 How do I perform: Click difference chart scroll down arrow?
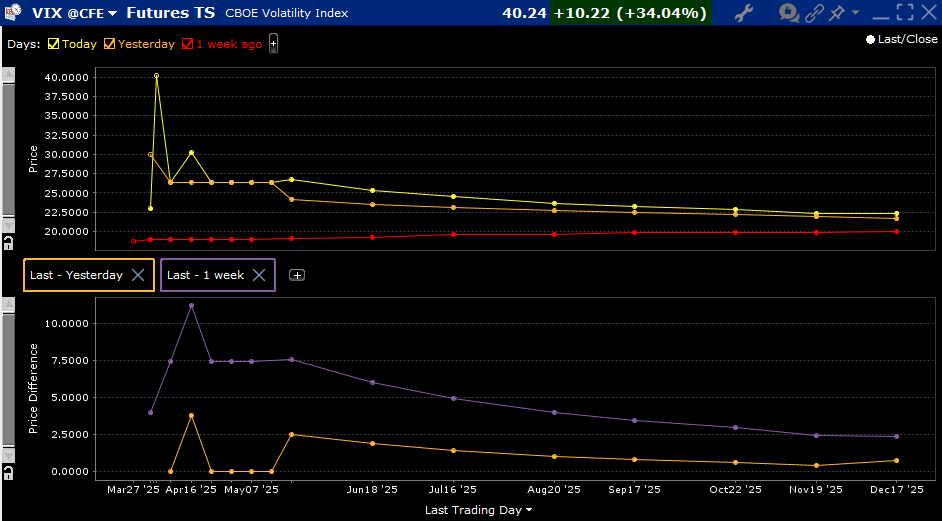[8, 455]
